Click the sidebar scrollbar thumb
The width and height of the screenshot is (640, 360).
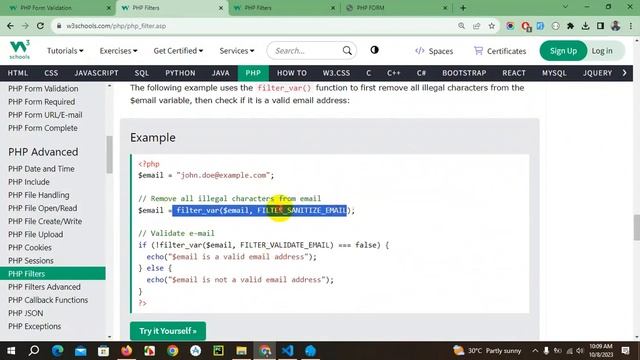(109, 155)
